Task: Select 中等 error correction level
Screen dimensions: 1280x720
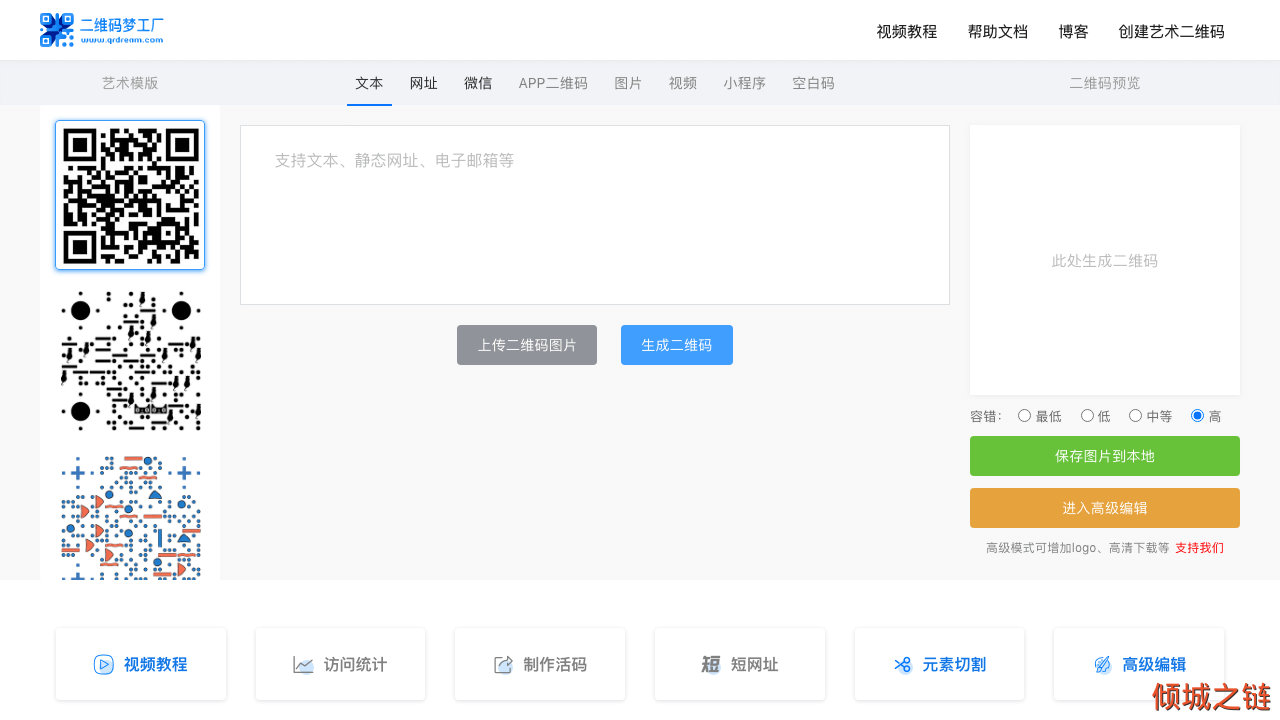Action: click(1135, 416)
